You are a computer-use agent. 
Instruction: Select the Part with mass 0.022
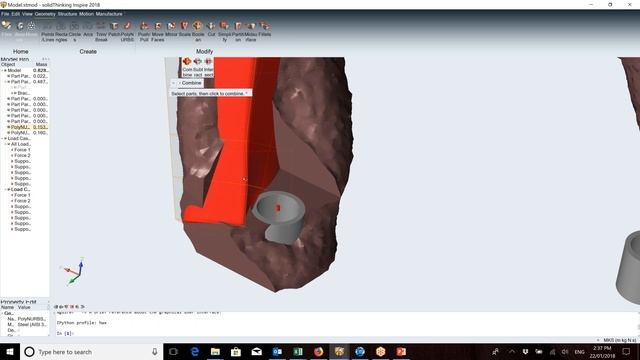click(x=28, y=76)
